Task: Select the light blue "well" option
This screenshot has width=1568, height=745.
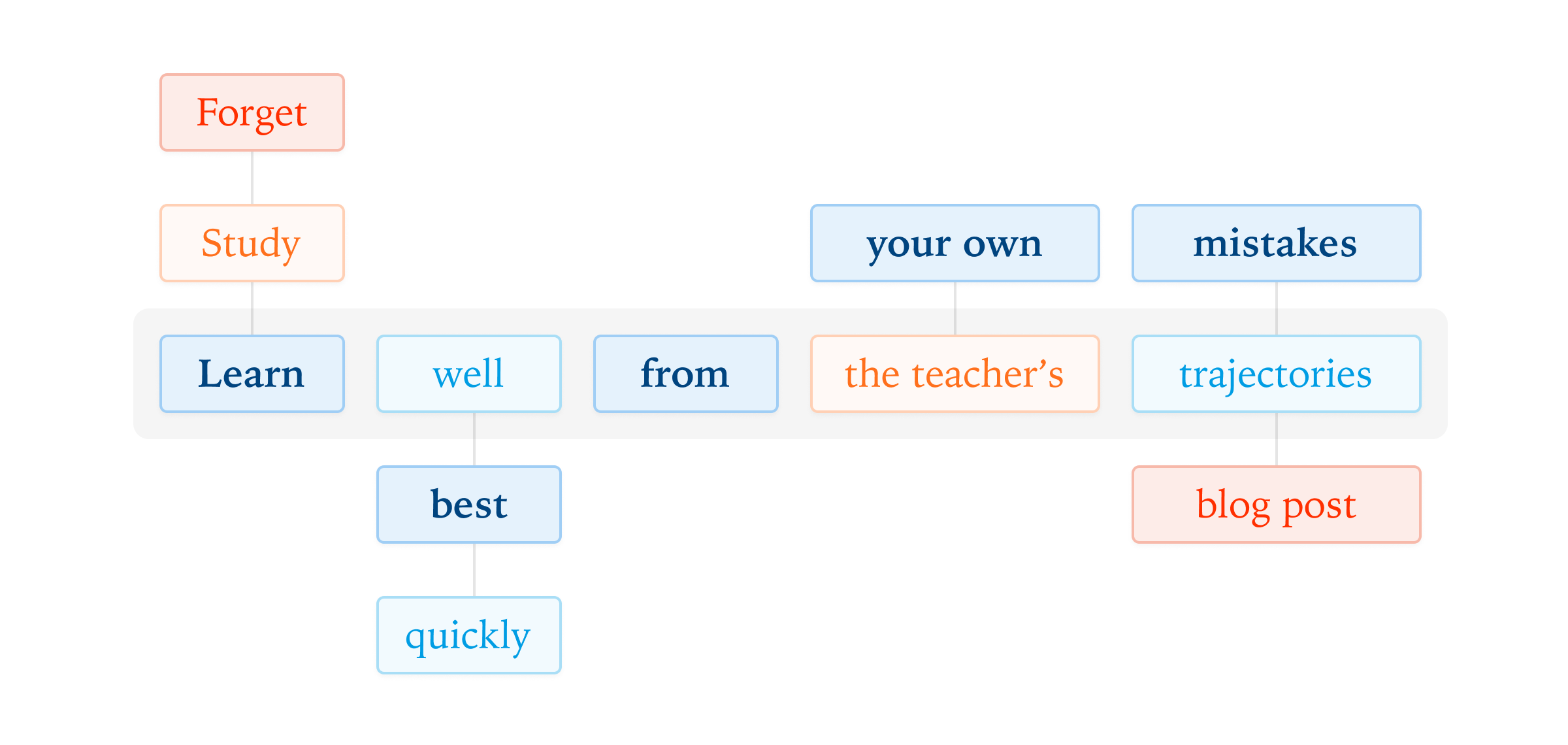Action: tap(469, 374)
